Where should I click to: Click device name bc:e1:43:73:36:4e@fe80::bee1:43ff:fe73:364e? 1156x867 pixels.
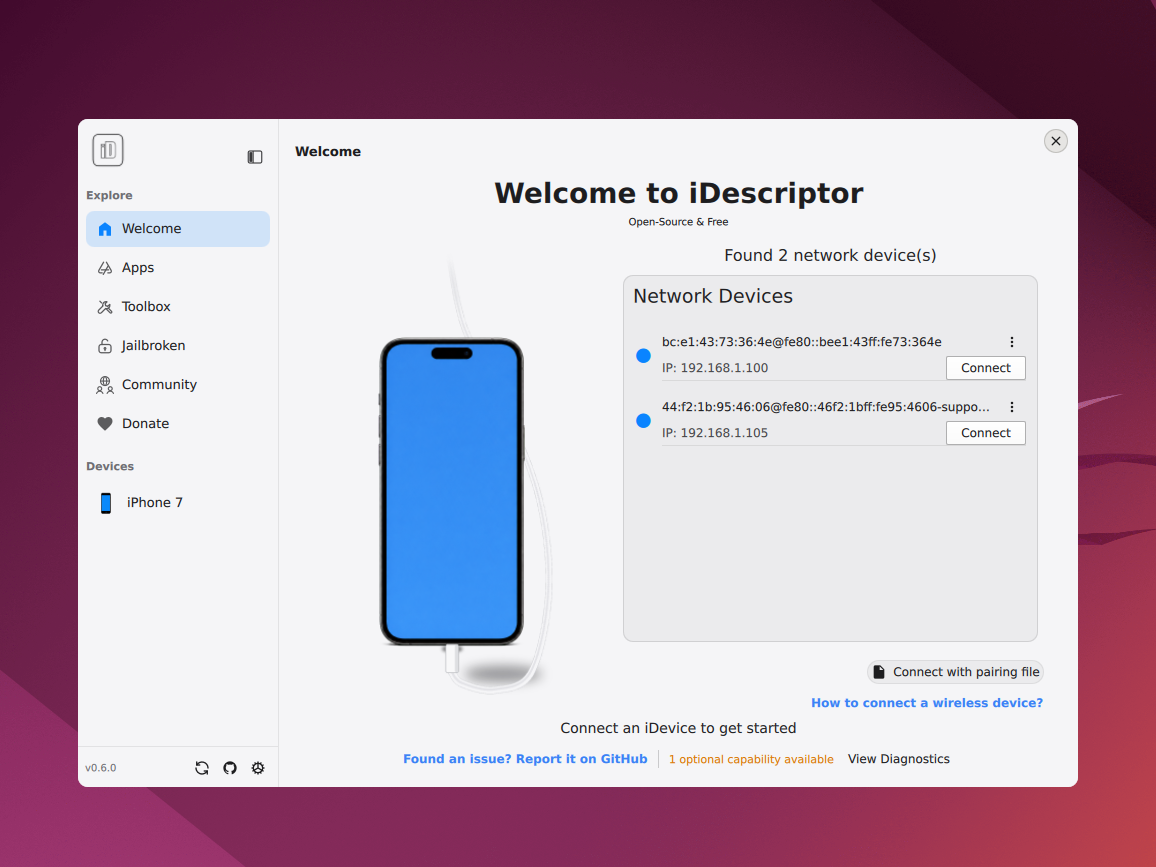(801, 342)
